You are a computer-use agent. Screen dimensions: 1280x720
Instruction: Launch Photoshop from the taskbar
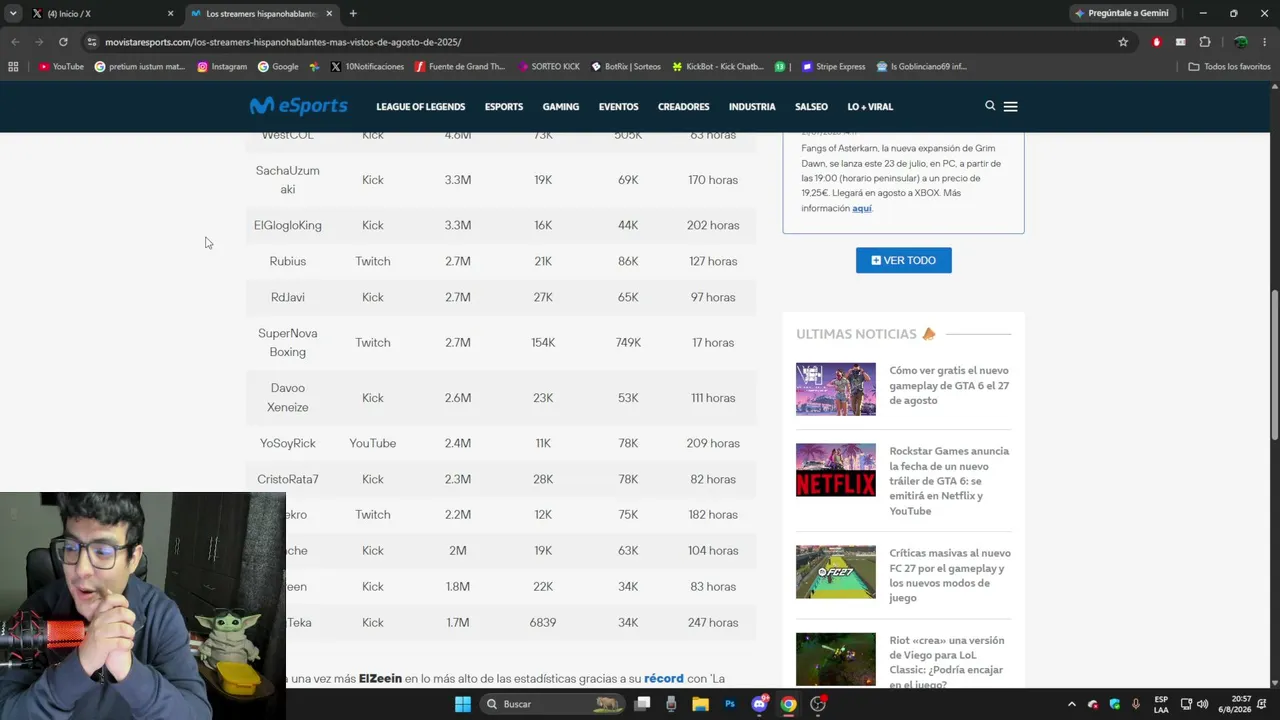(730, 704)
